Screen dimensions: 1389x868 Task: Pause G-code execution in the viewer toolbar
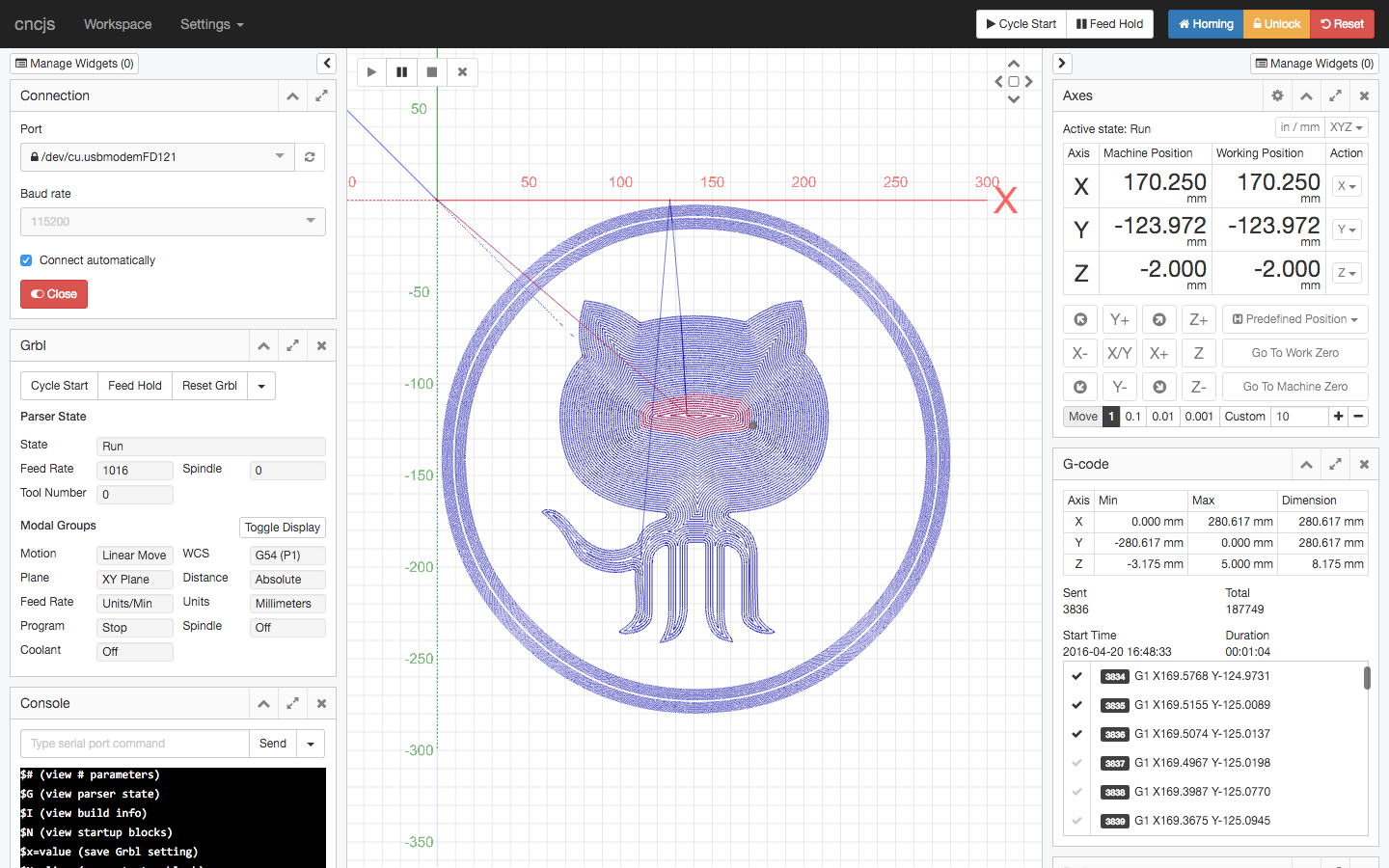pyautogui.click(x=401, y=72)
